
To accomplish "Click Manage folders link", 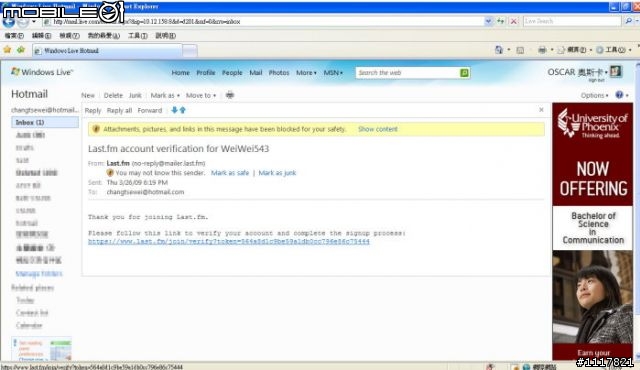I will point(39,273).
